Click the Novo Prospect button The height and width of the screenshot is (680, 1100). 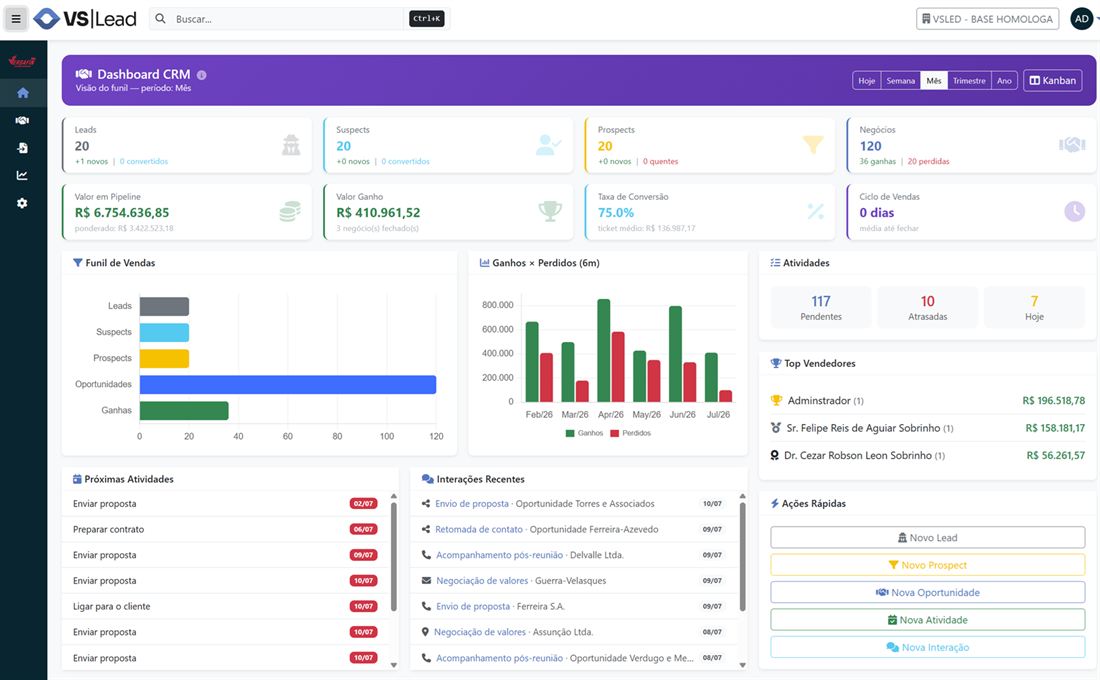(927, 565)
